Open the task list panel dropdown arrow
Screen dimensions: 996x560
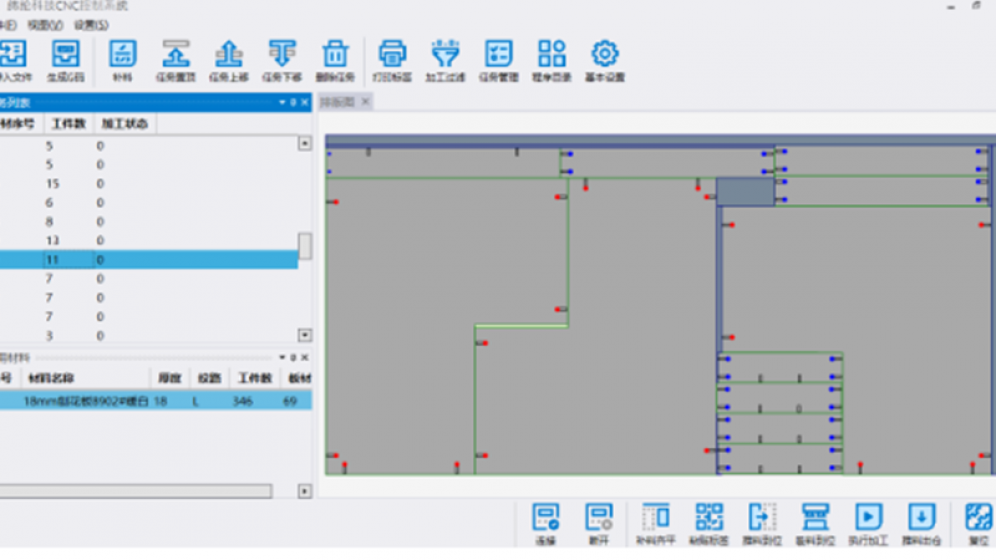click(282, 102)
